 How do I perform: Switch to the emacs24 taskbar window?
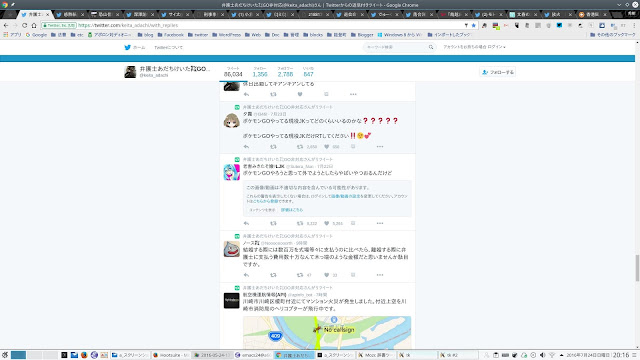tap(253, 355)
